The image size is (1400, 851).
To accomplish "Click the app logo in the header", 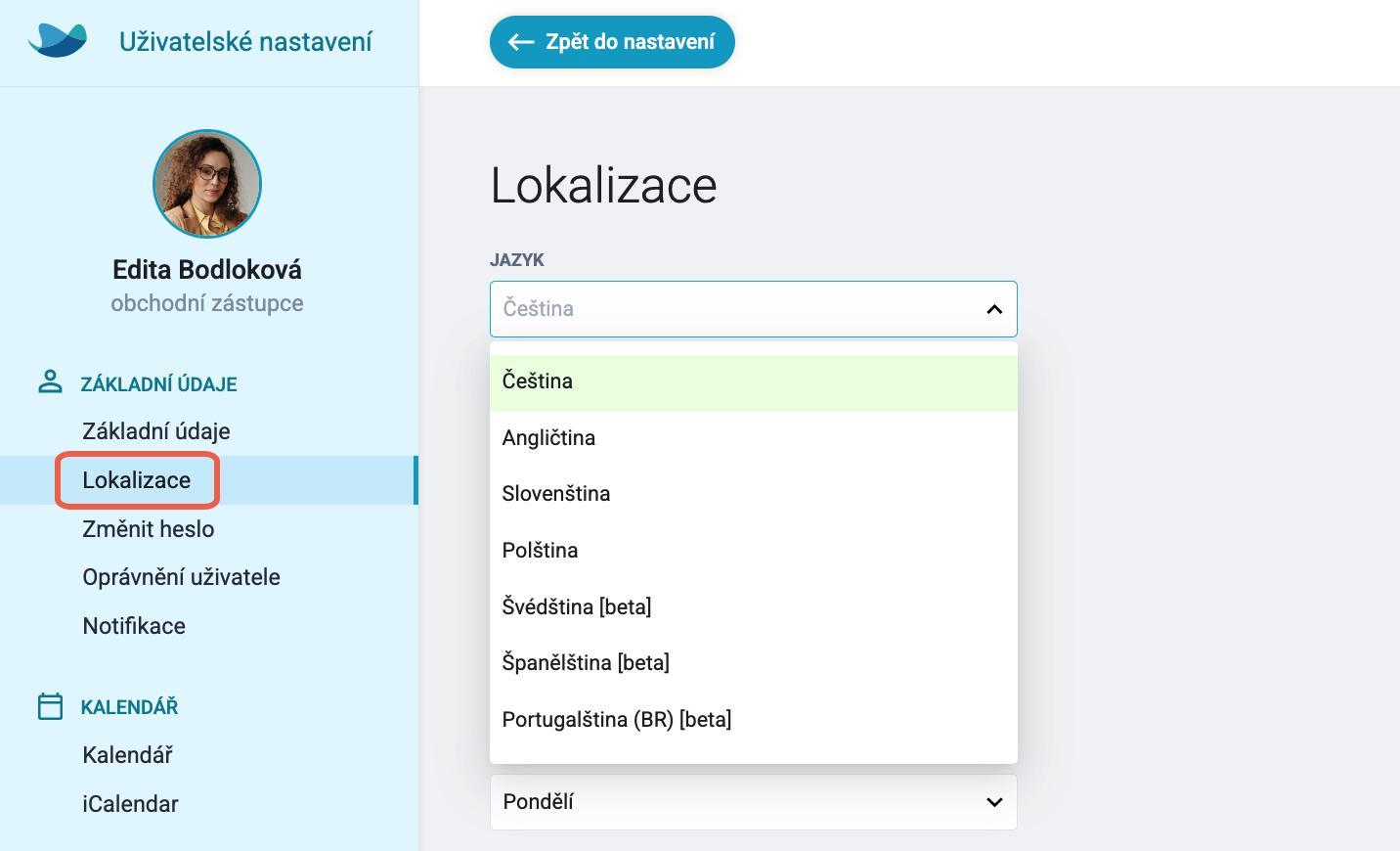I will tap(57, 41).
